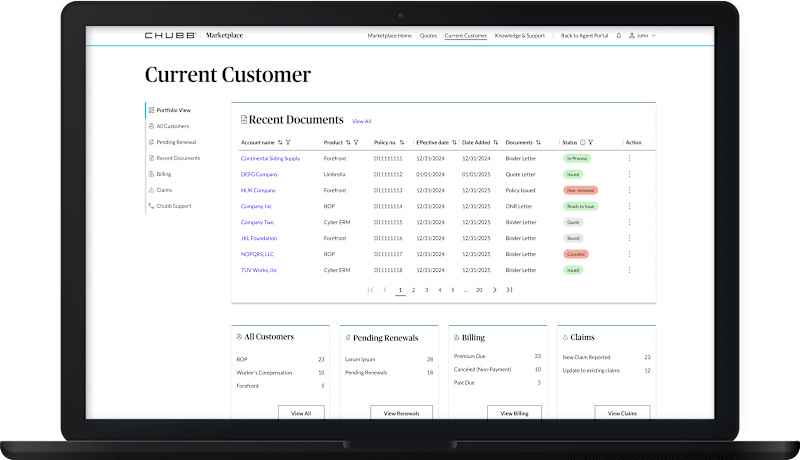Image resolution: width=800 pixels, height=460 pixels.
Task: Select Portfolio View in sidebar
Action: point(173,110)
